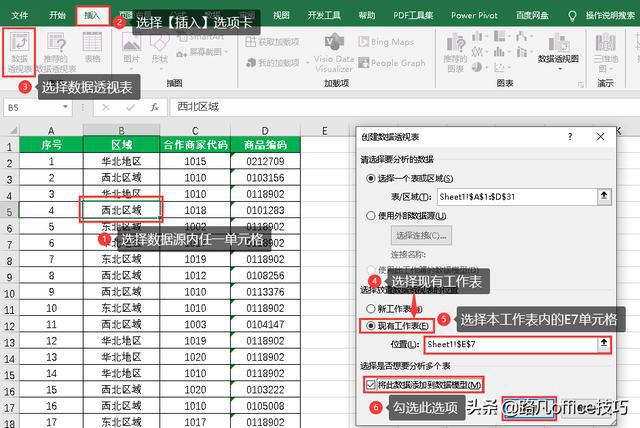Switch to the 开始 (Home) tab
This screenshot has height=428, width=640.
pyautogui.click(x=57, y=16)
